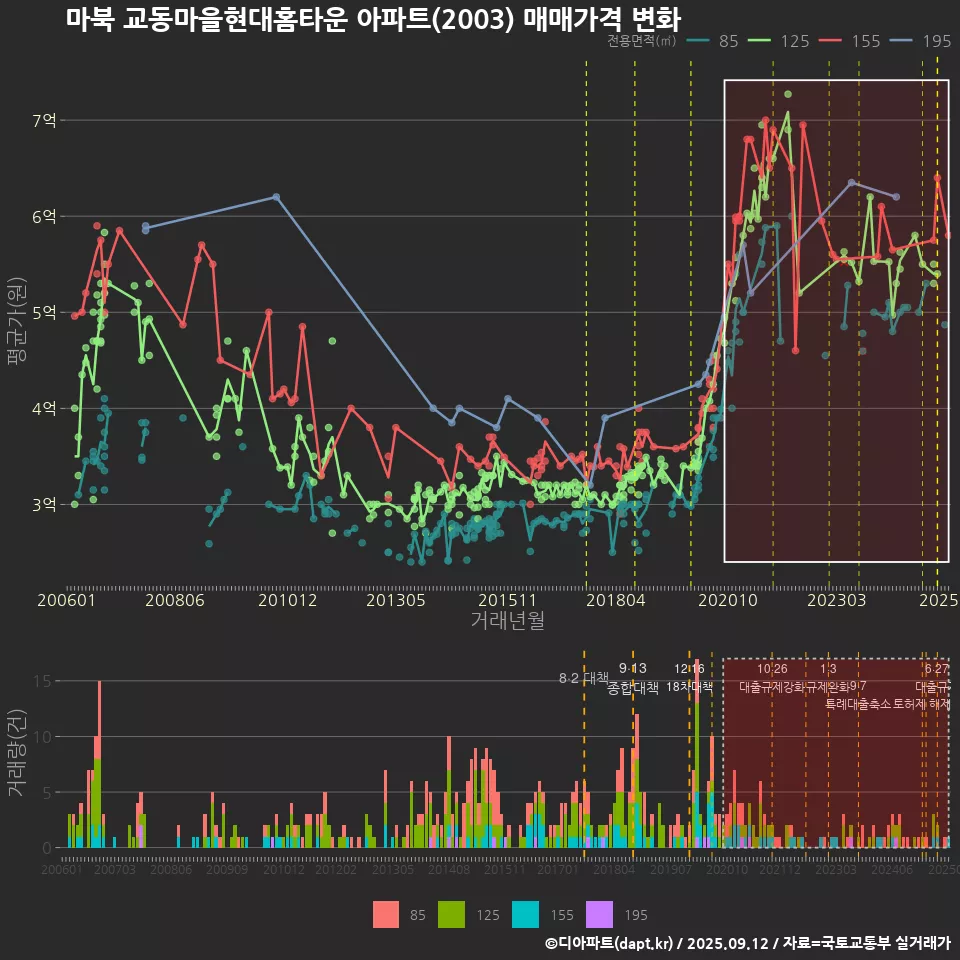The image size is (960, 960).
Task: Click the 201012 label on price chart x-axis
Action: point(287,600)
